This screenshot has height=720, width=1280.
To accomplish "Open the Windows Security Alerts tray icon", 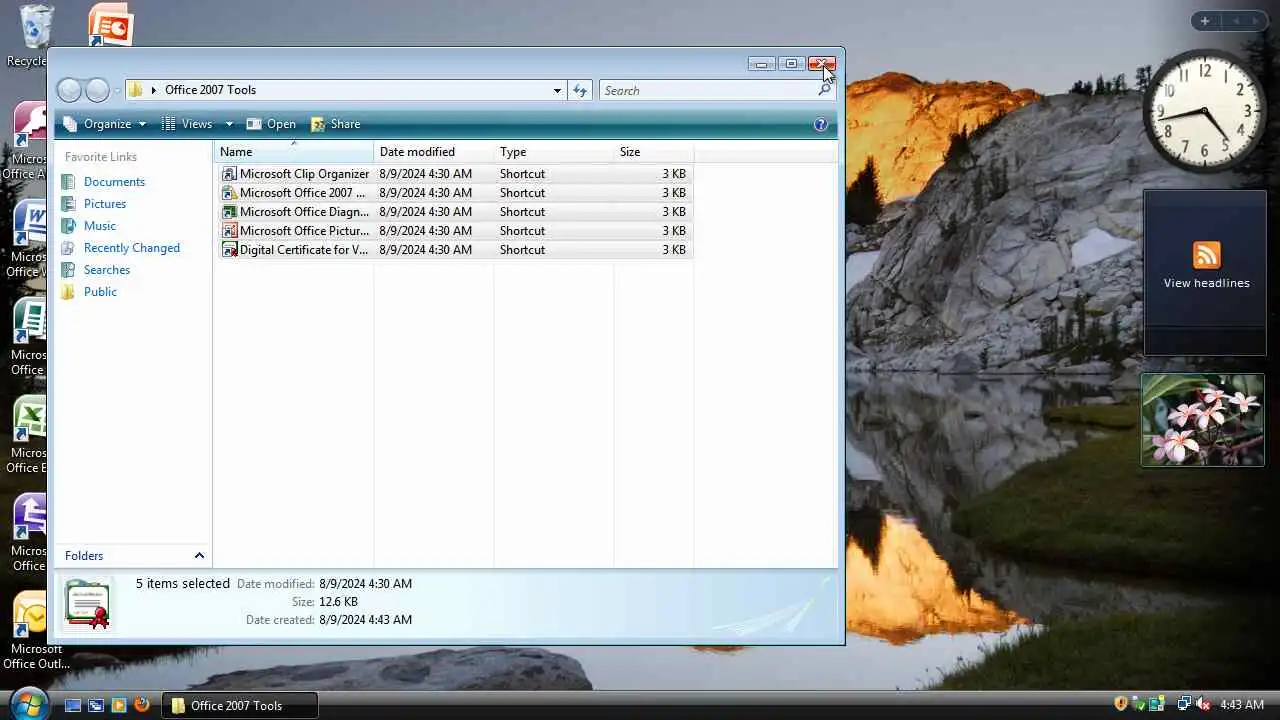I will [x=1121, y=704].
